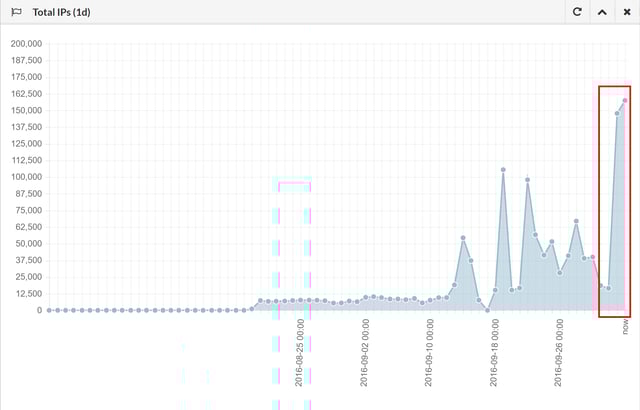Select the '2016-09-10 00:00' axis label
Screen dimensions: 640x410
tap(430, 353)
